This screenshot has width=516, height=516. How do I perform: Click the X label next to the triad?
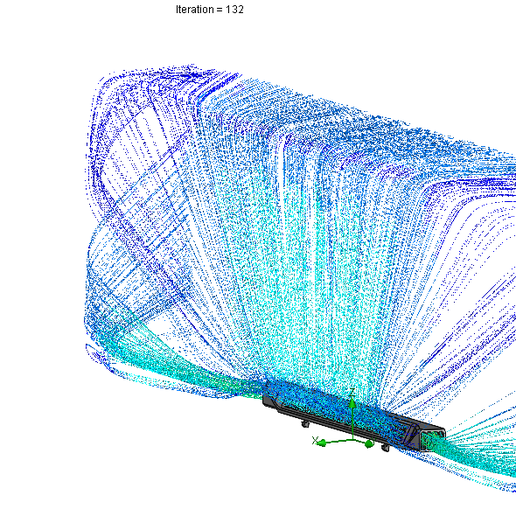pyautogui.click(x=315, y=440)
